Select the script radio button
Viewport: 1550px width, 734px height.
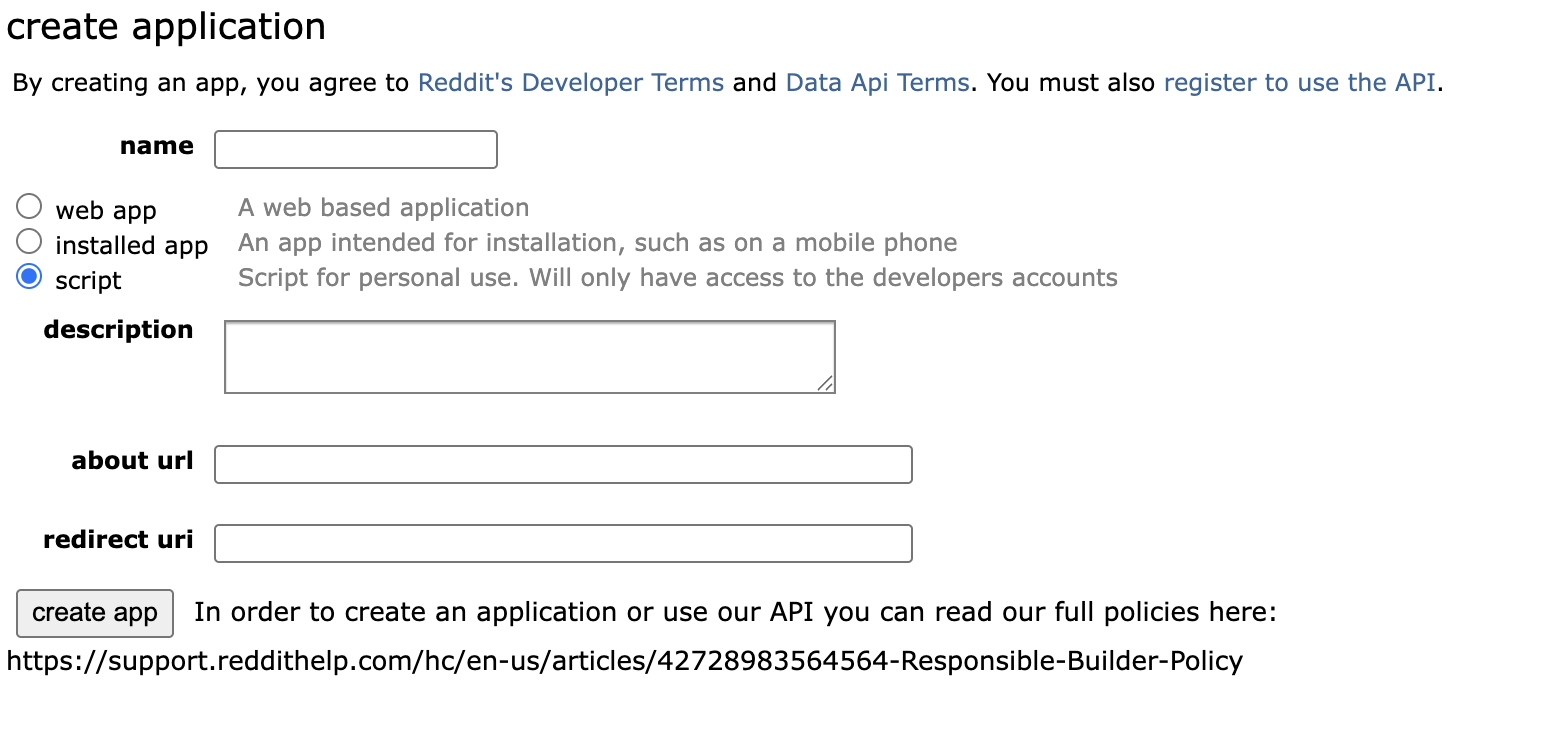(x=30, y=277)
